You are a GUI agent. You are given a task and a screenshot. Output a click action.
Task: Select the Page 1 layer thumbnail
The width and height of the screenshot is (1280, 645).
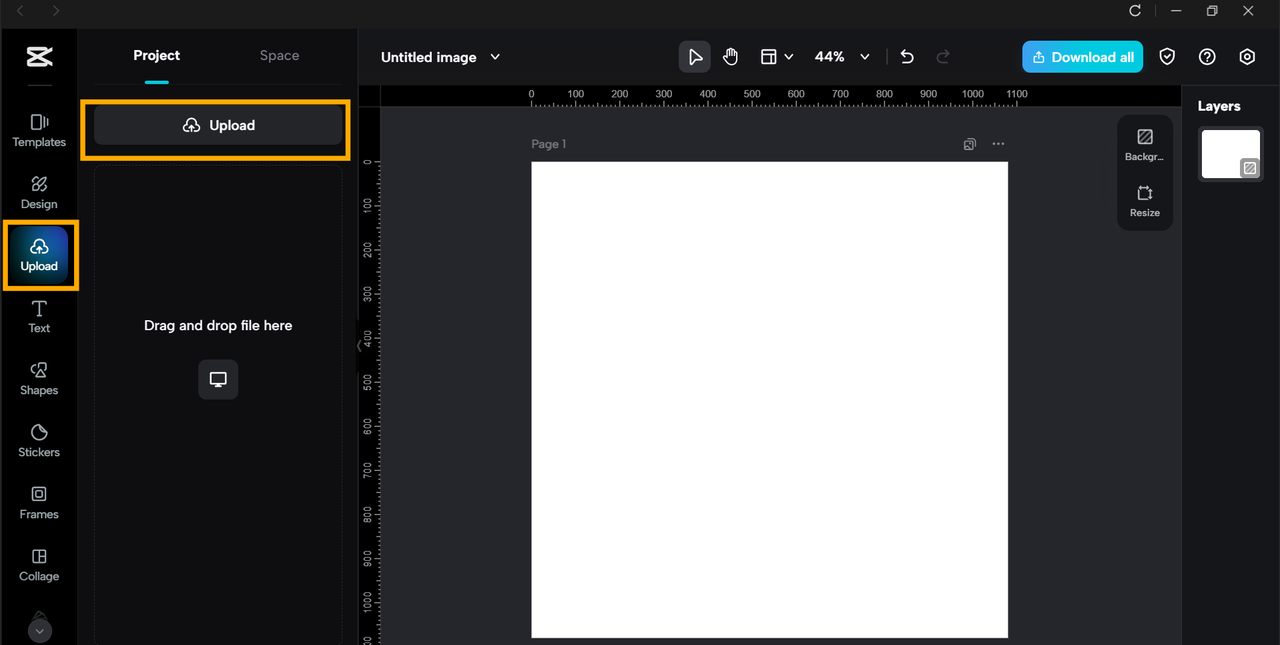pyautogui.click(x=1230, y=154)
